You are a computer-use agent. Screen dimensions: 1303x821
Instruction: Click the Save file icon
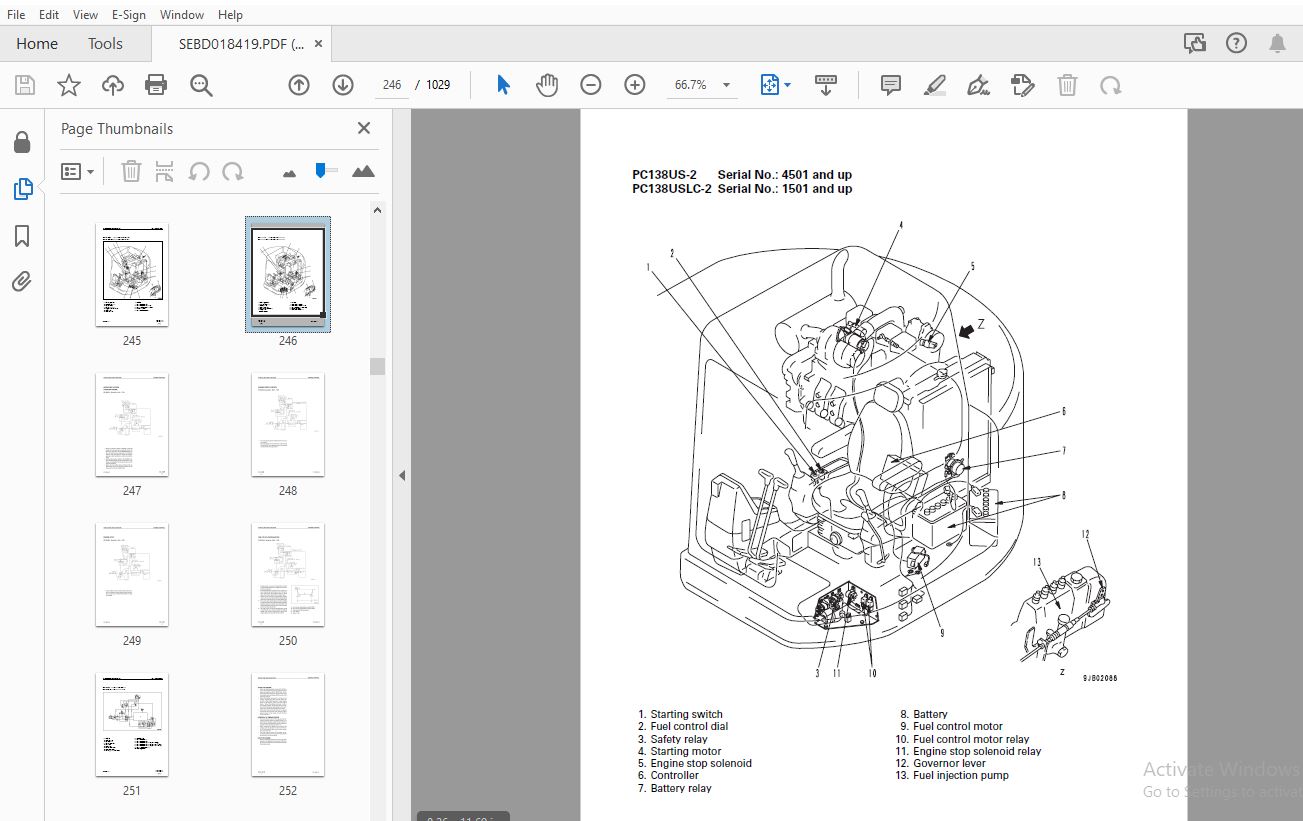click(x=25, y=85)
